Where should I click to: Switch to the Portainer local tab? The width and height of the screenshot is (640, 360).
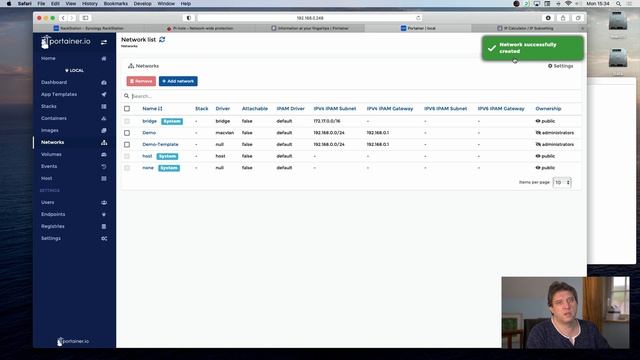point(418,28)
